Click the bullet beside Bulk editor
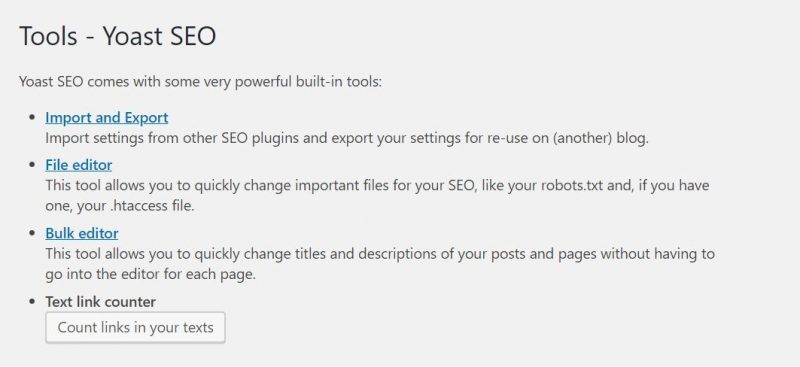 [x=33, y=233]
